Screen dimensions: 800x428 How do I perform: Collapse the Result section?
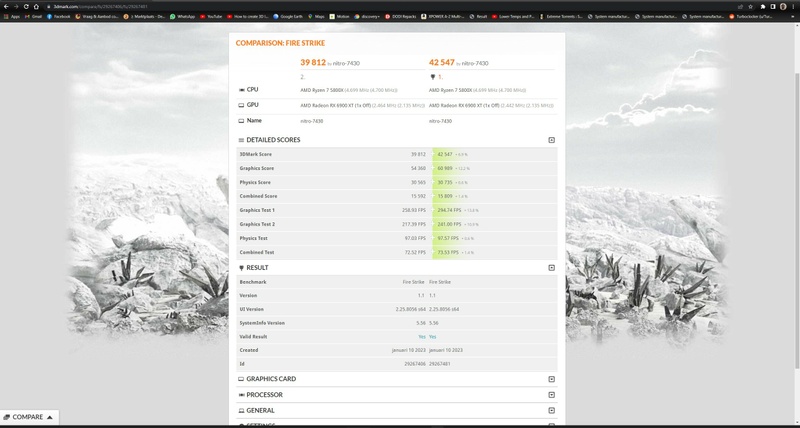tap(551, 268)
